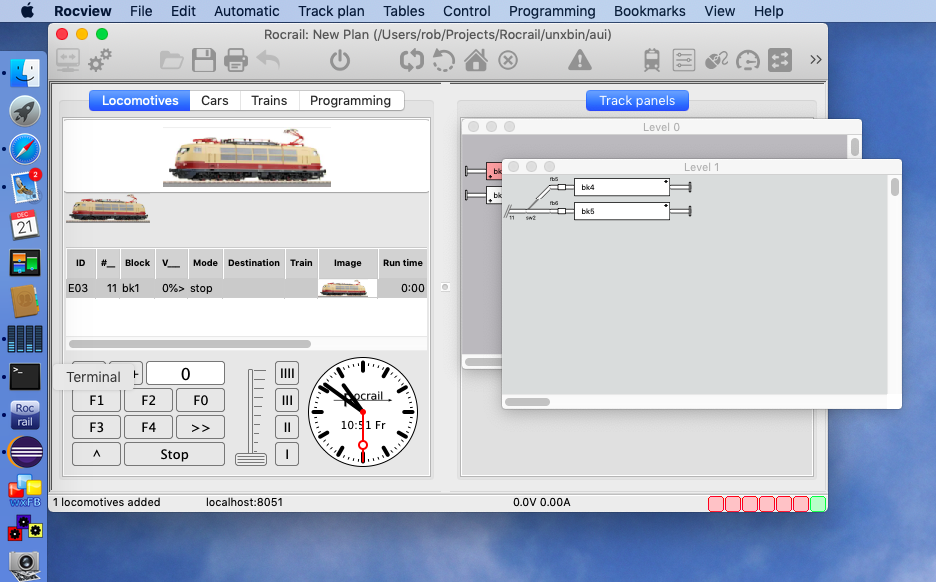Click the open folder toolbar icon
Viewport: 936px width, 582px height.
[x=172, y=61]
